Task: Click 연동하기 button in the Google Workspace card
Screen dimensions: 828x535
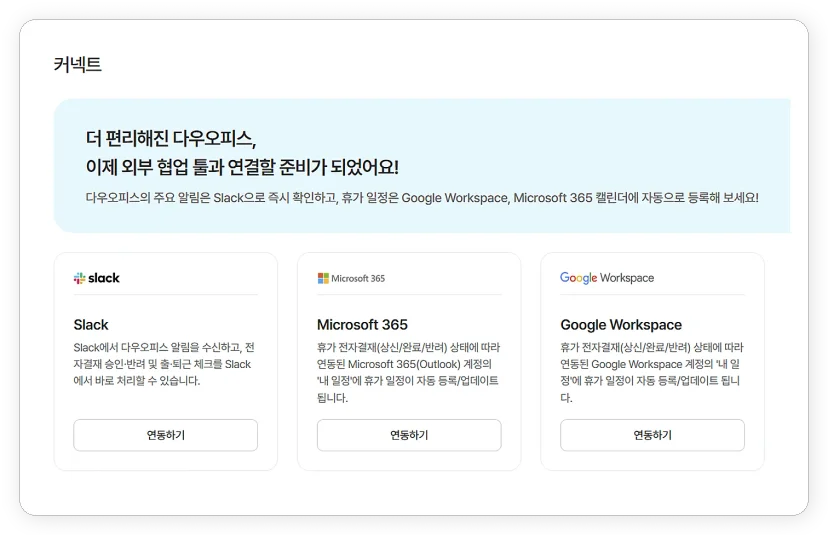Action: click(x=652, y=435)
